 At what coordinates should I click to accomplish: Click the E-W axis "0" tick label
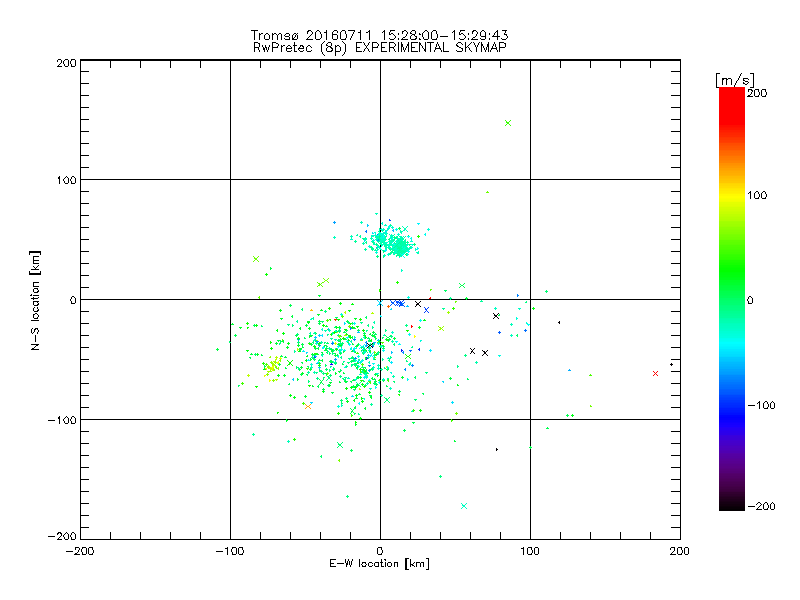pos(380,551)
